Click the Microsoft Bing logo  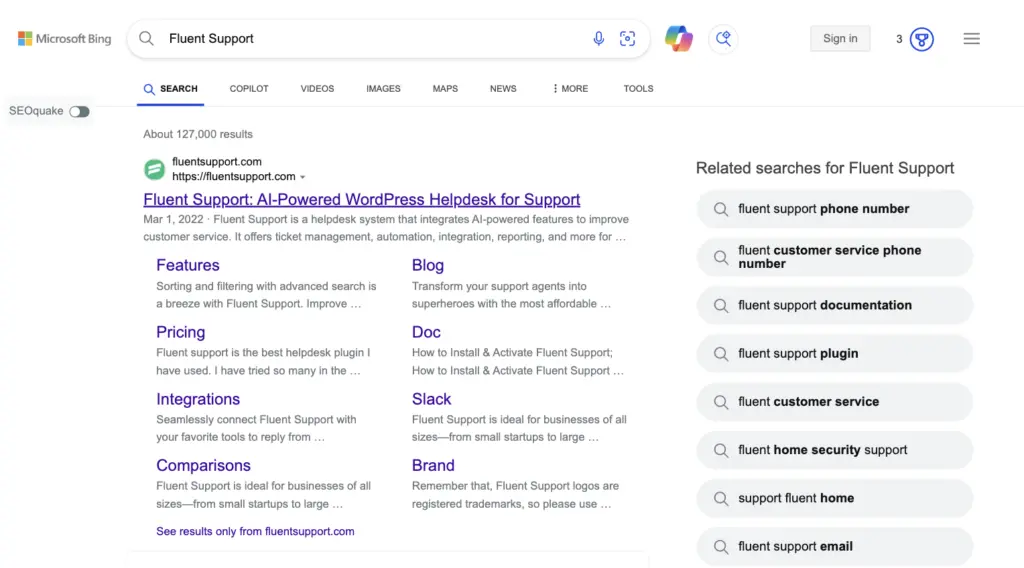(x=64, y=39)
